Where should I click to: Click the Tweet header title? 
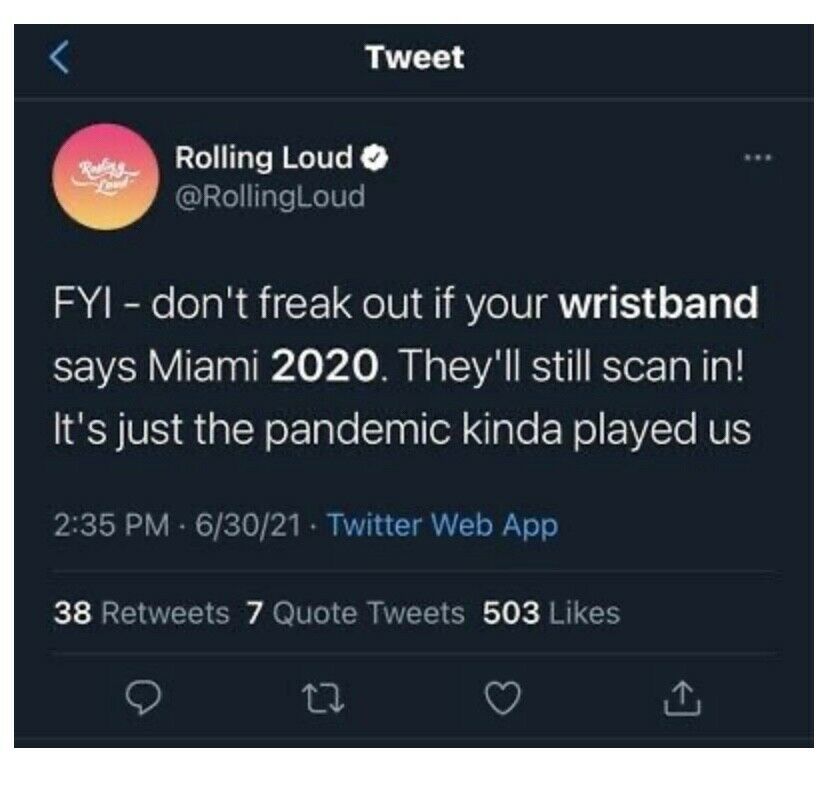[x=416, y=57]
